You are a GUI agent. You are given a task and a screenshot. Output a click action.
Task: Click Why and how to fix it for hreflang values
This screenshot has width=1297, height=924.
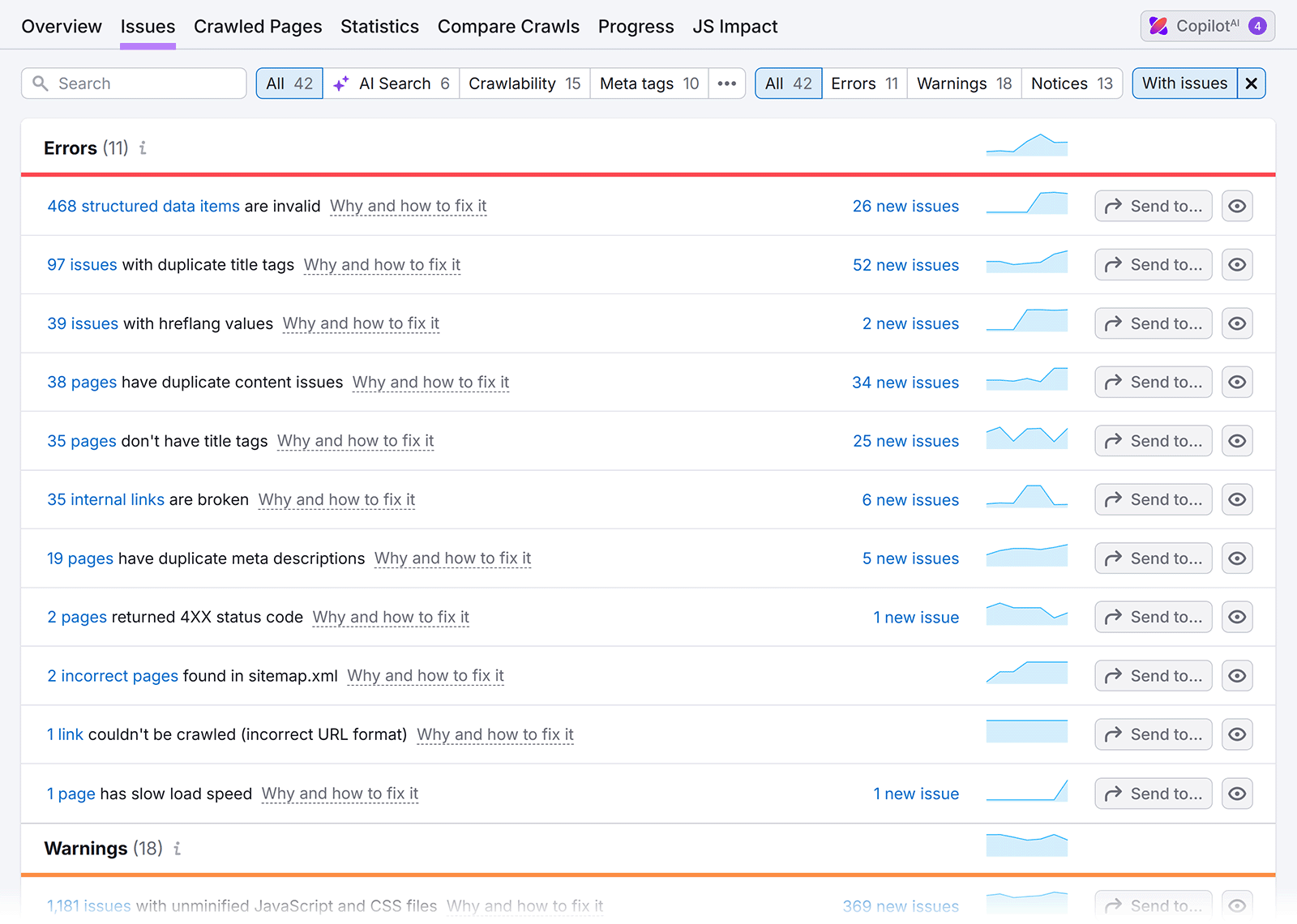pyautogui.click(x=361, y=323)
